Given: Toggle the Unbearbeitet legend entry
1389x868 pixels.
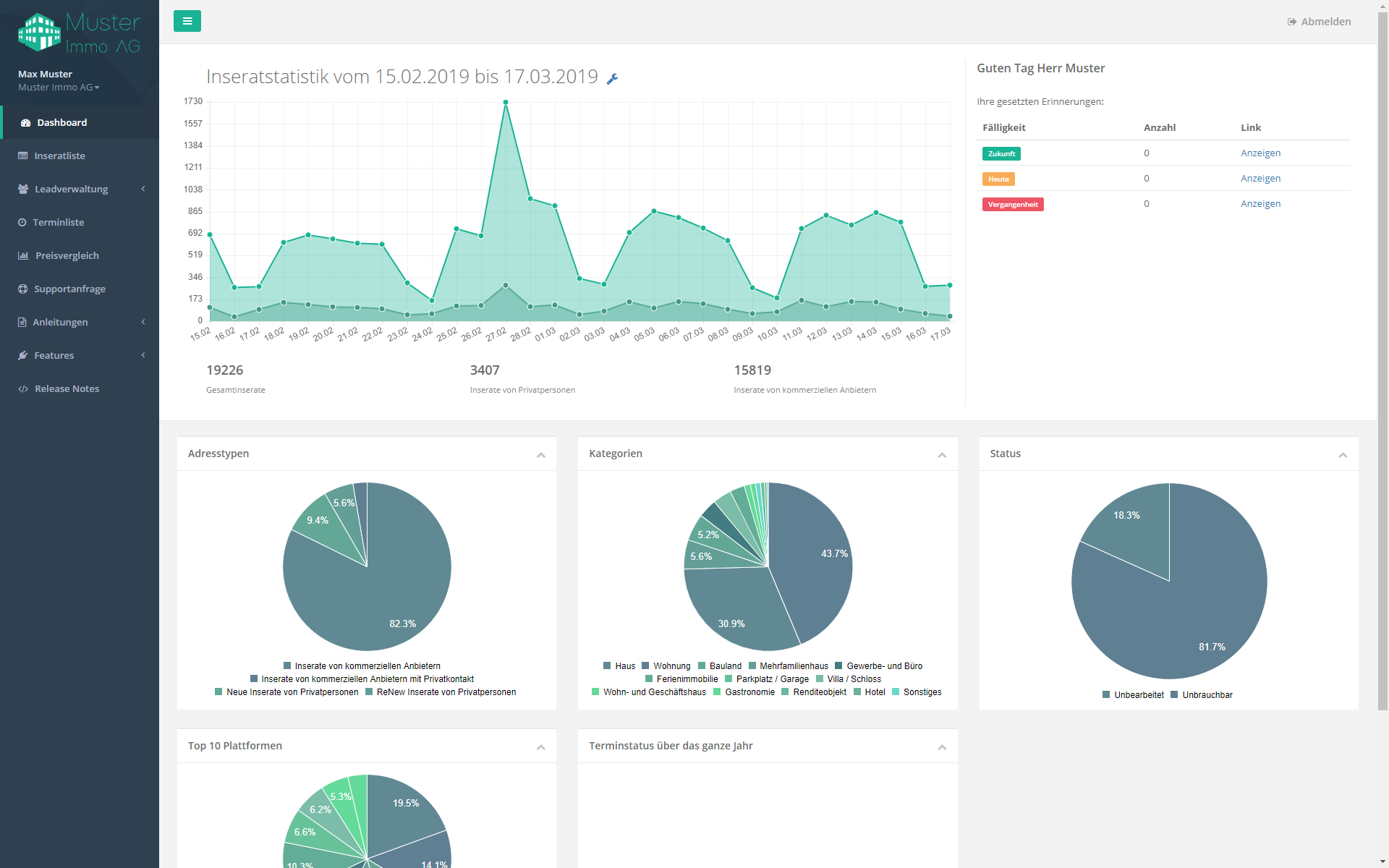Looking at the screenshot, I should (1133, 695).
